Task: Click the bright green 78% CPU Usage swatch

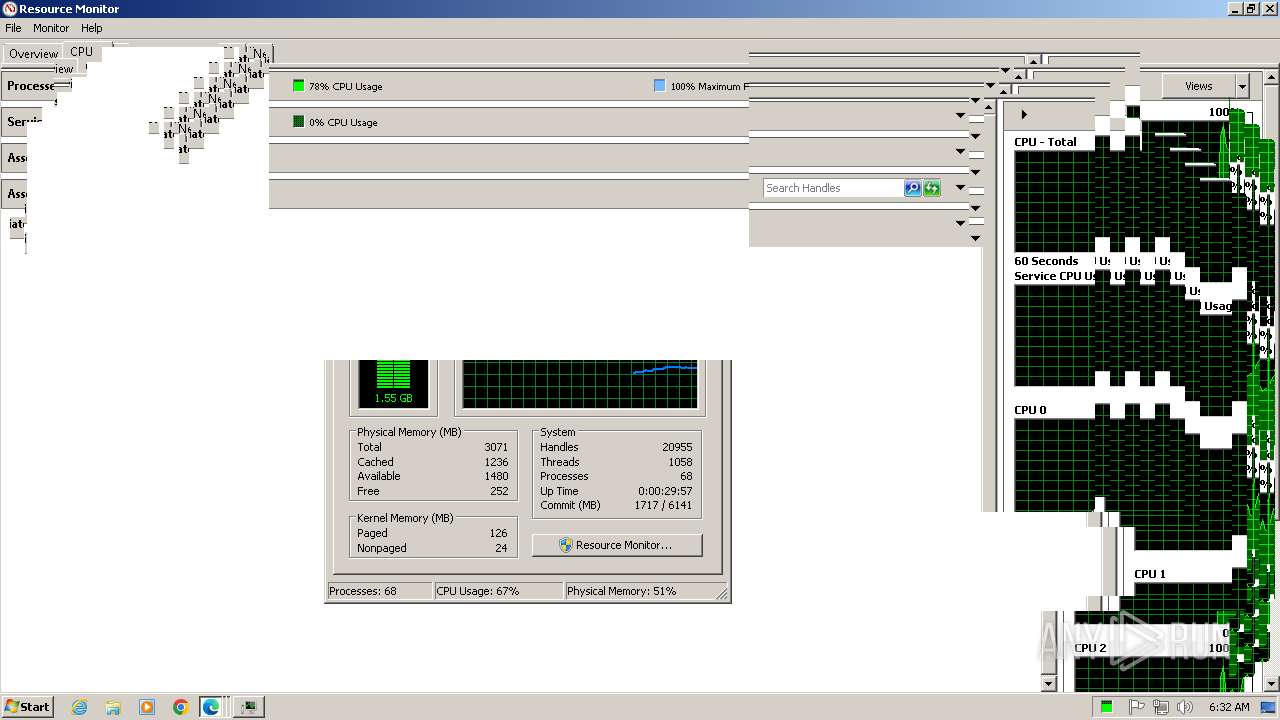Action: (298, 86)
